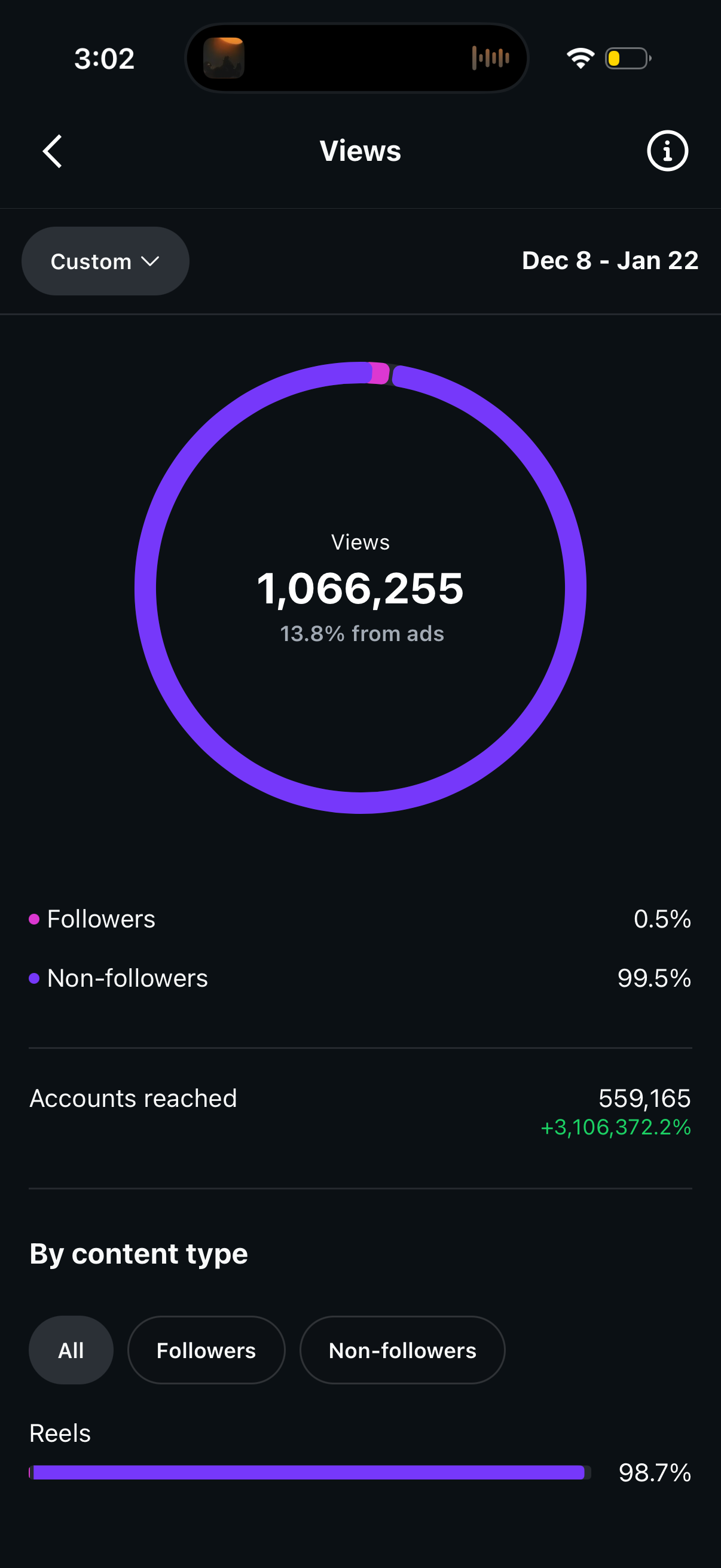721x1568 pixels.
Task: Tap the Reels 98.7% progress bar
Action: [x=310, y=1472]
